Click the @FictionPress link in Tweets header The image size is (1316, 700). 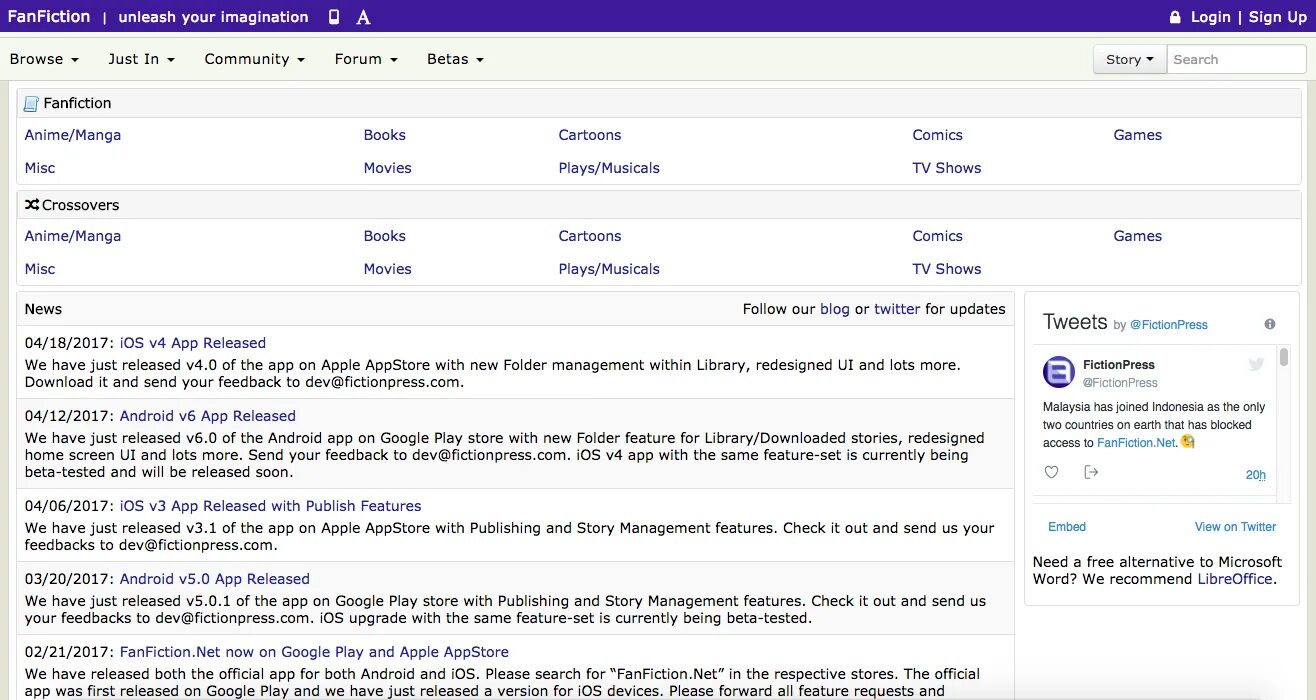pos(1169,325)
